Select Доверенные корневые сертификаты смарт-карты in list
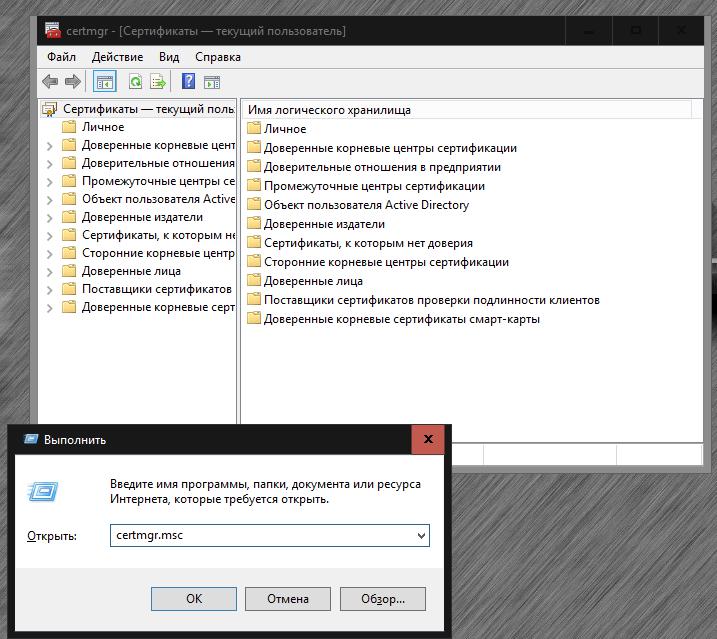This screenshot has height=639, width=717. [x=401, y=319]
